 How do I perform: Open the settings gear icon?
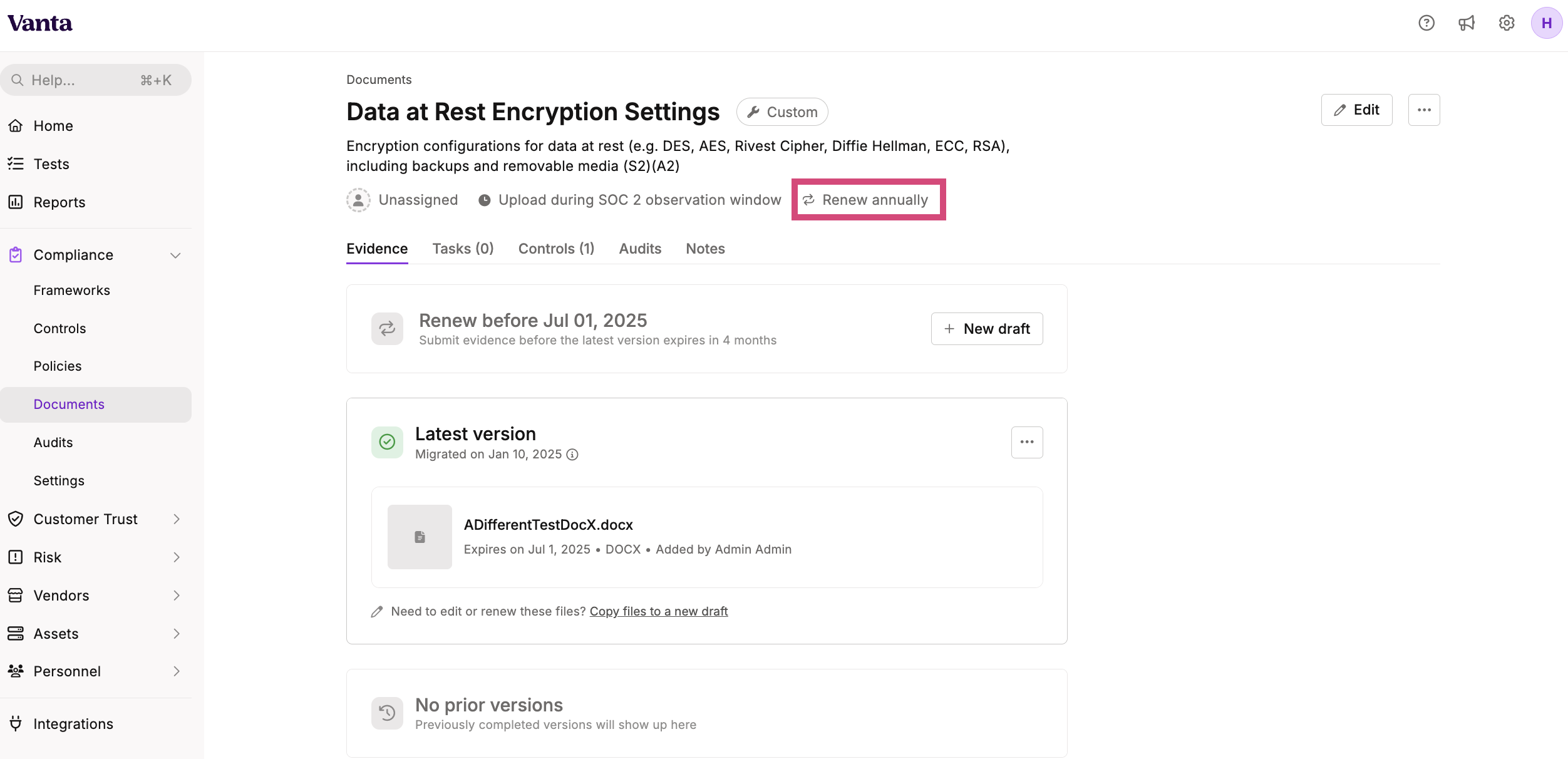[x=1507, y=23]
